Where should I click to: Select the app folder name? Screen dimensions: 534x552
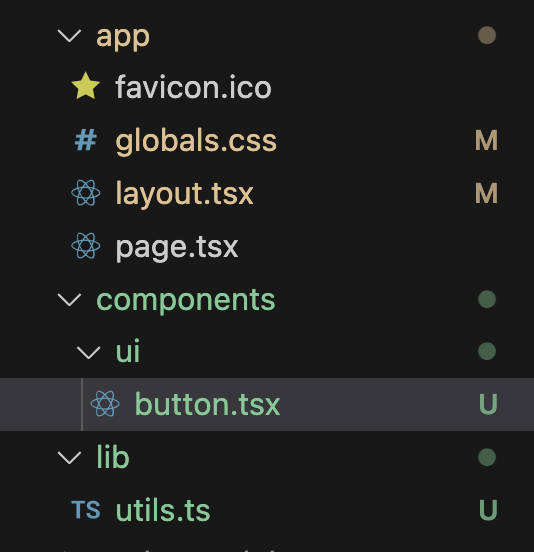coord(123,38)
